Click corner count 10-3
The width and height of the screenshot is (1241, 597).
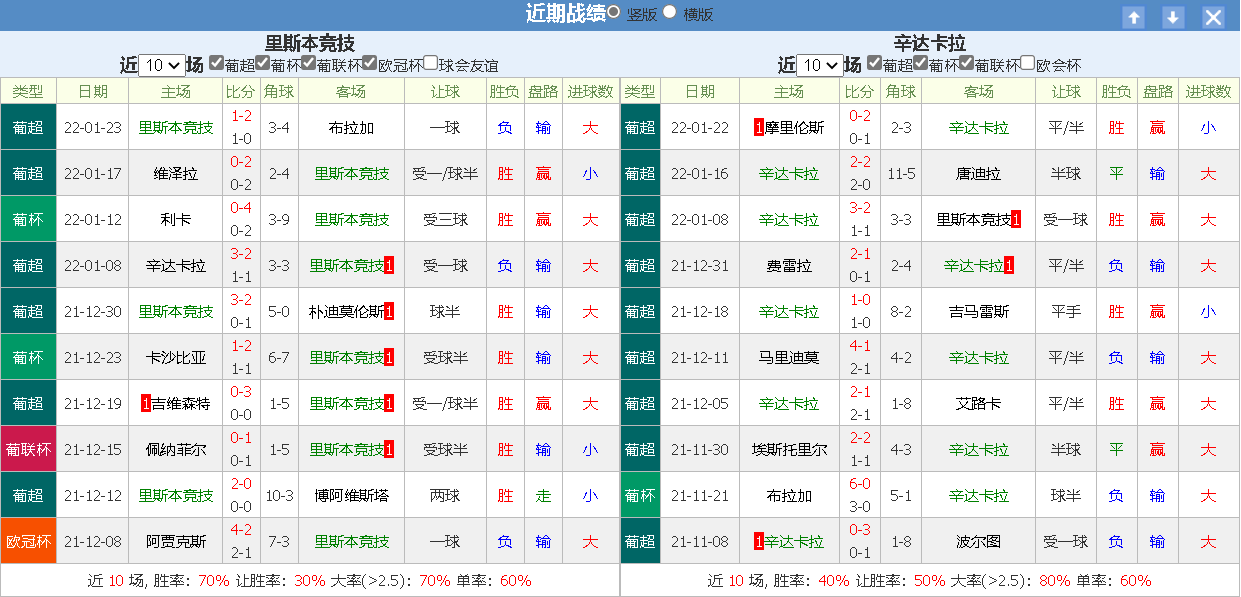pyautogui.click(x=279, y=496)
